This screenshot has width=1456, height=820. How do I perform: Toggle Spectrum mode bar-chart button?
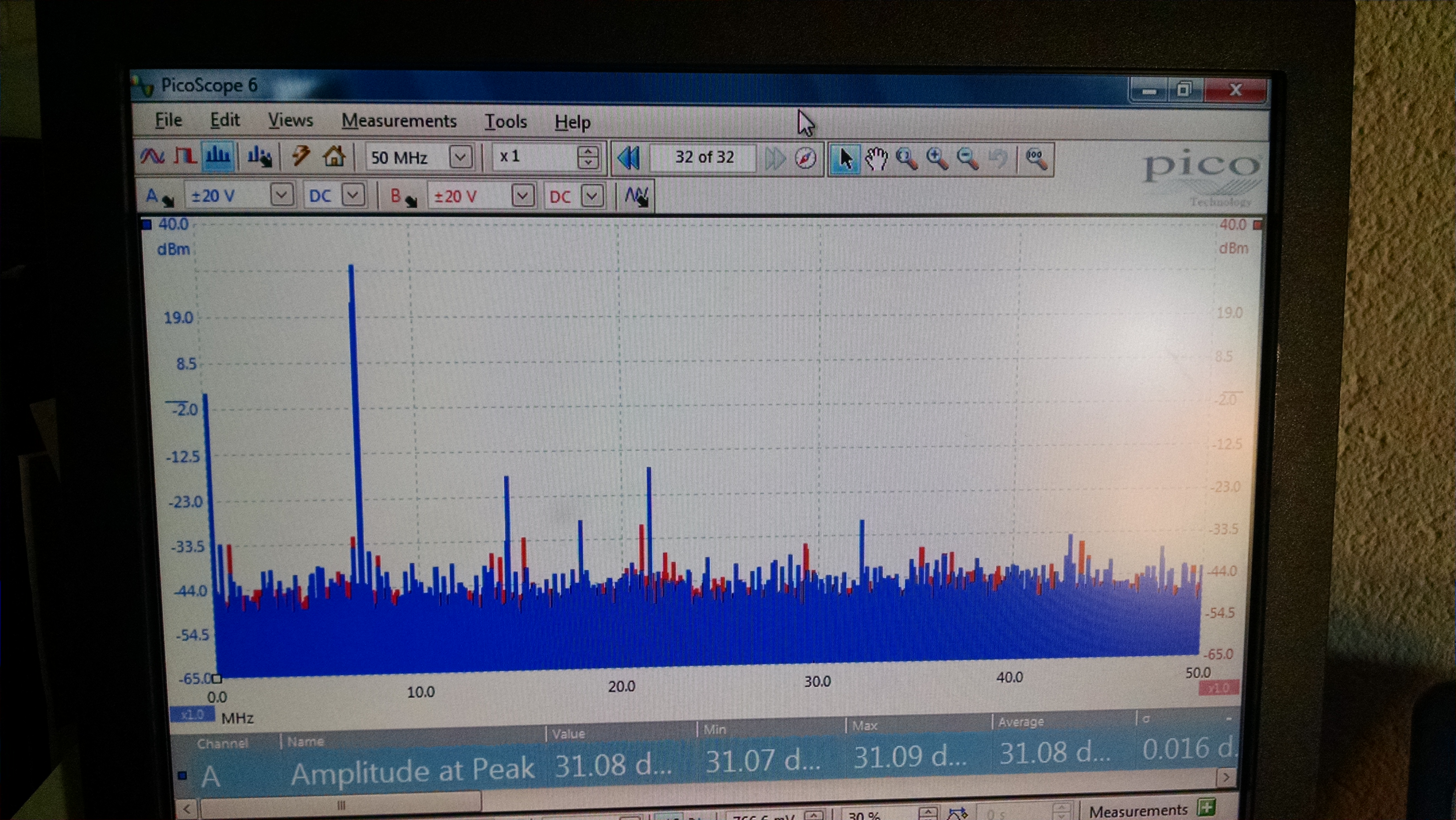click(x=218, y=155)
